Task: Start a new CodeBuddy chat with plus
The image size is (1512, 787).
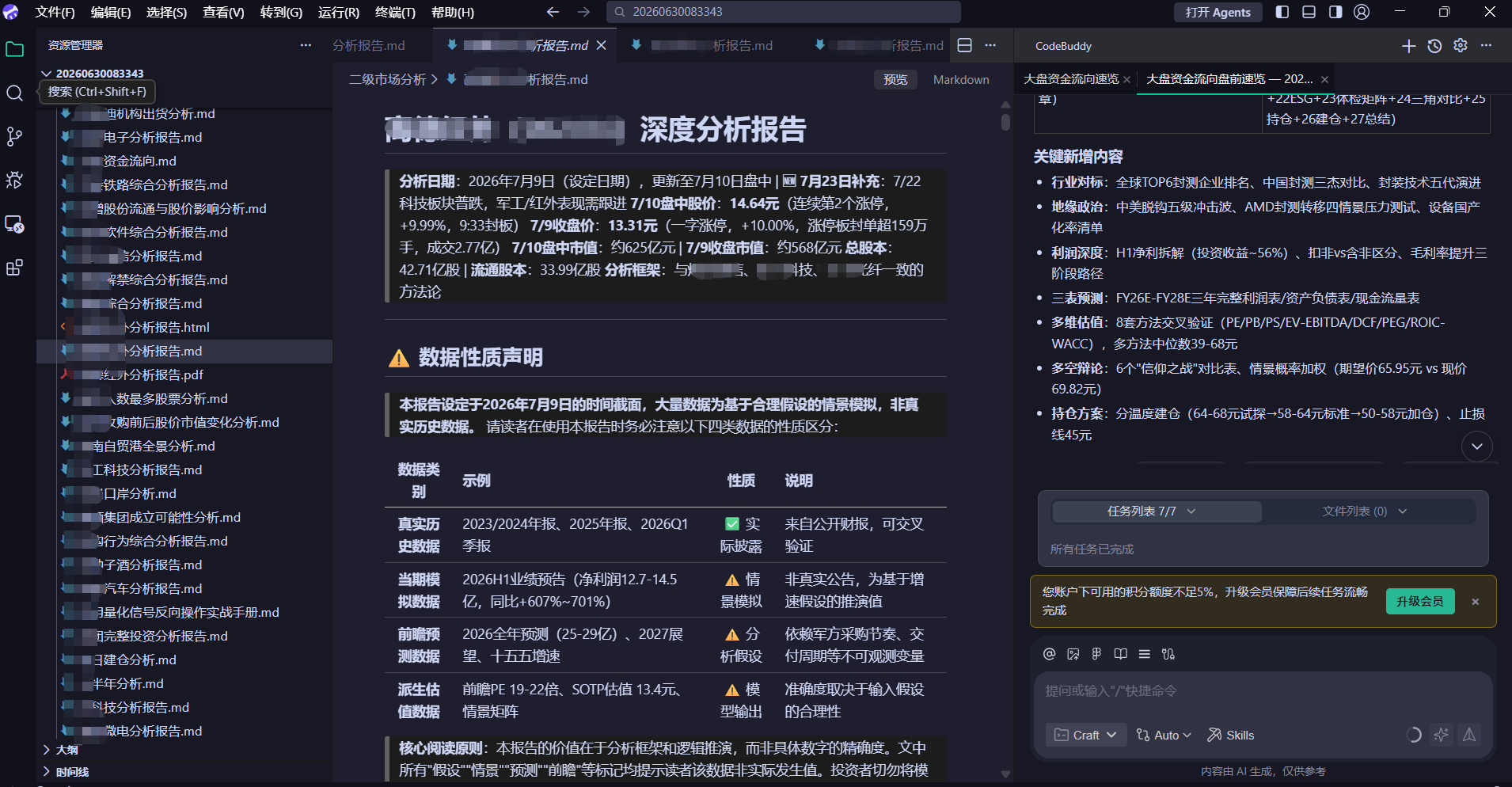Action: [x=1408, y=46]
